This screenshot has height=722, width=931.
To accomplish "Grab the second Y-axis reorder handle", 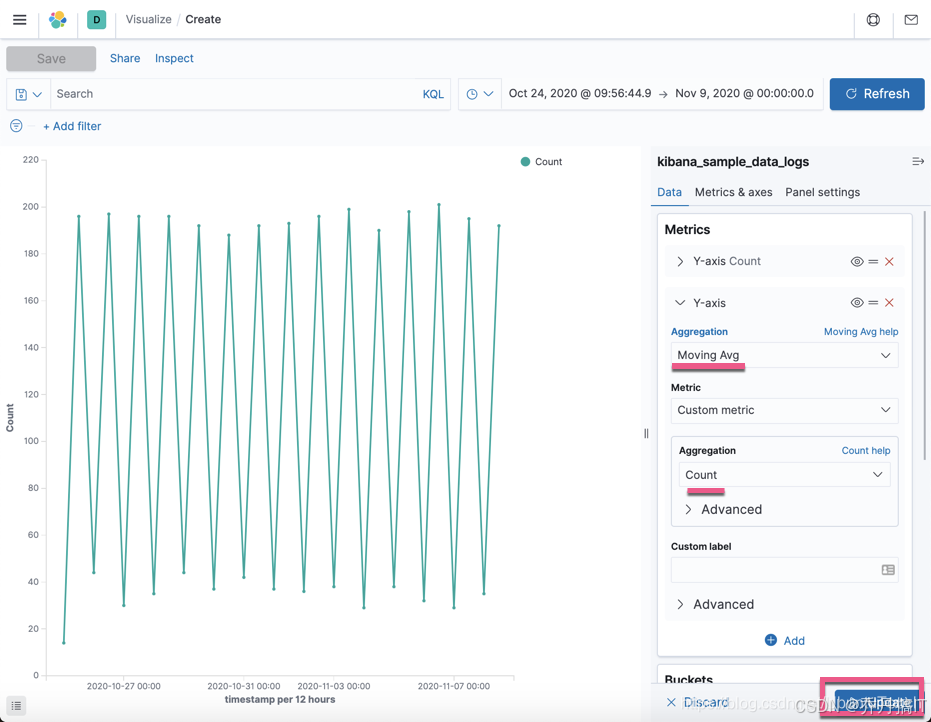I will (873, 303).
